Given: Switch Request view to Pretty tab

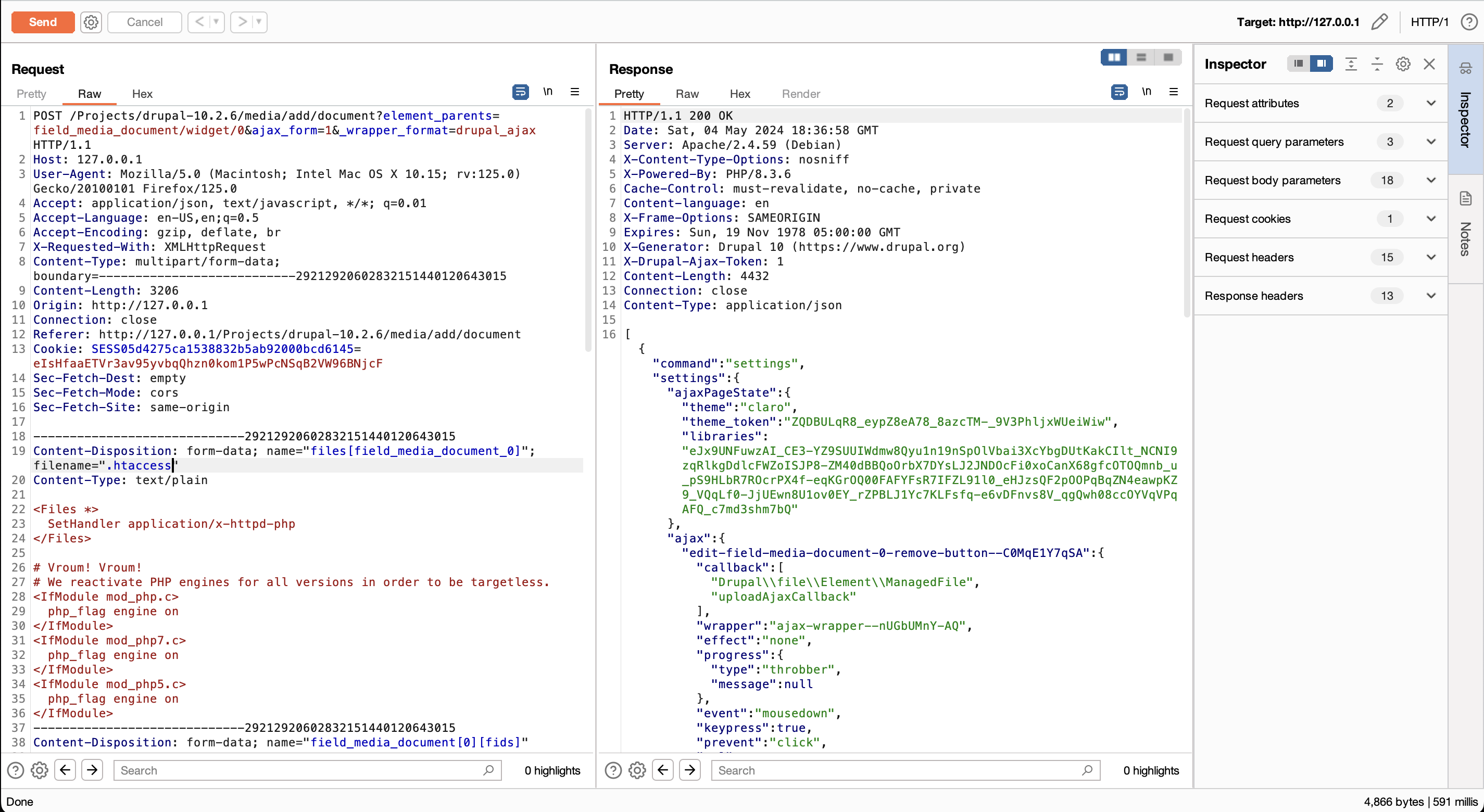Looking at the screenshot, I should coord(31,94).
